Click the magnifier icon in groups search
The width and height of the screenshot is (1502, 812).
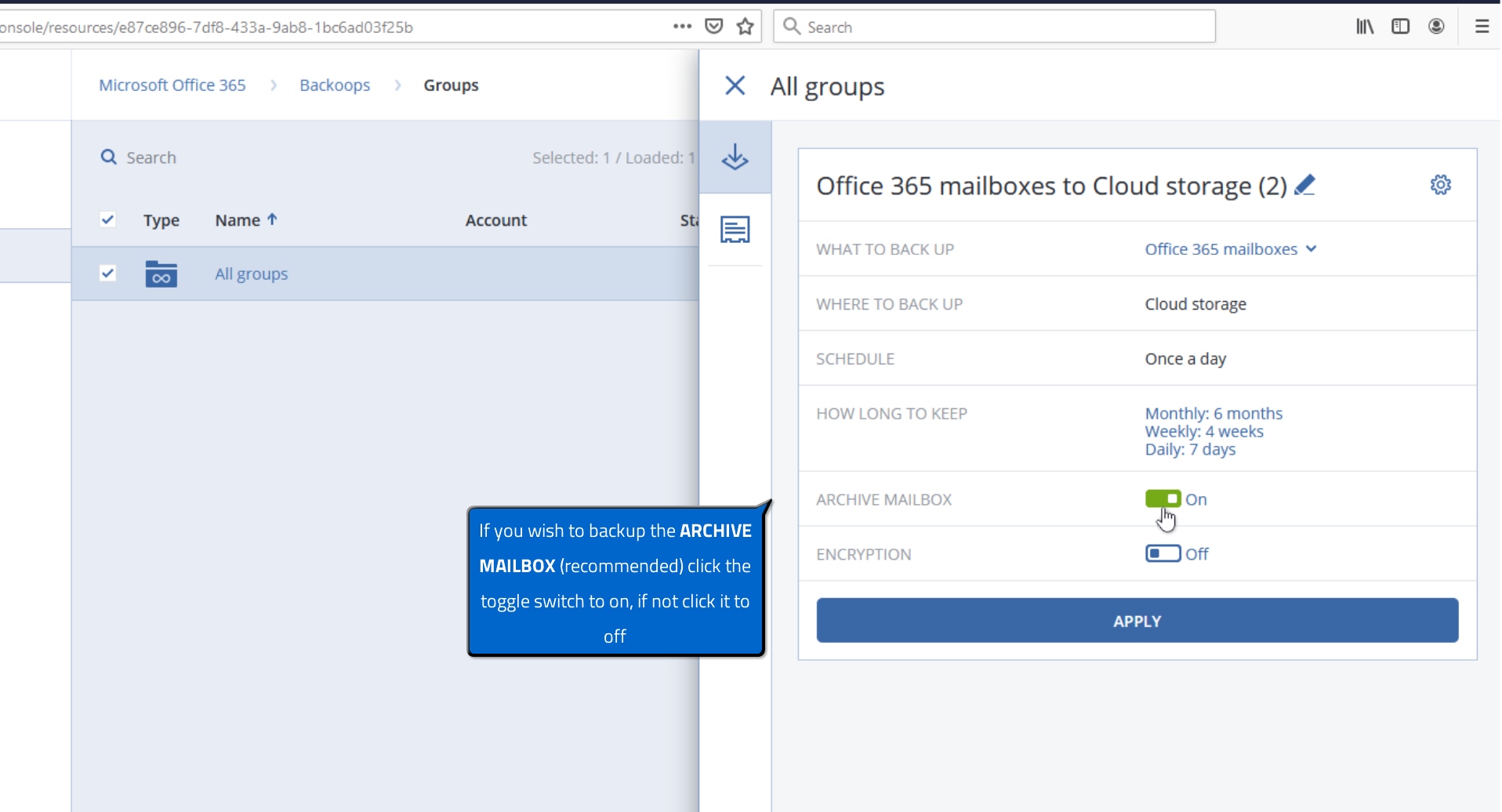(108, 158)
